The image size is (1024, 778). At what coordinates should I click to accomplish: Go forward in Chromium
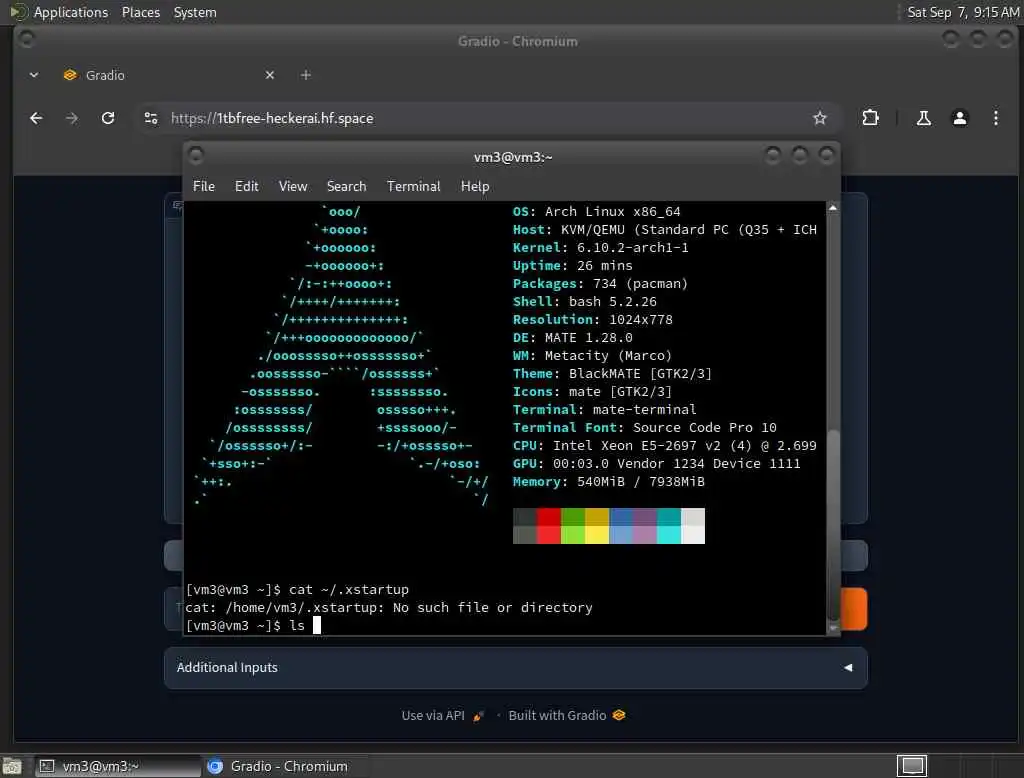tap(72, 118)
